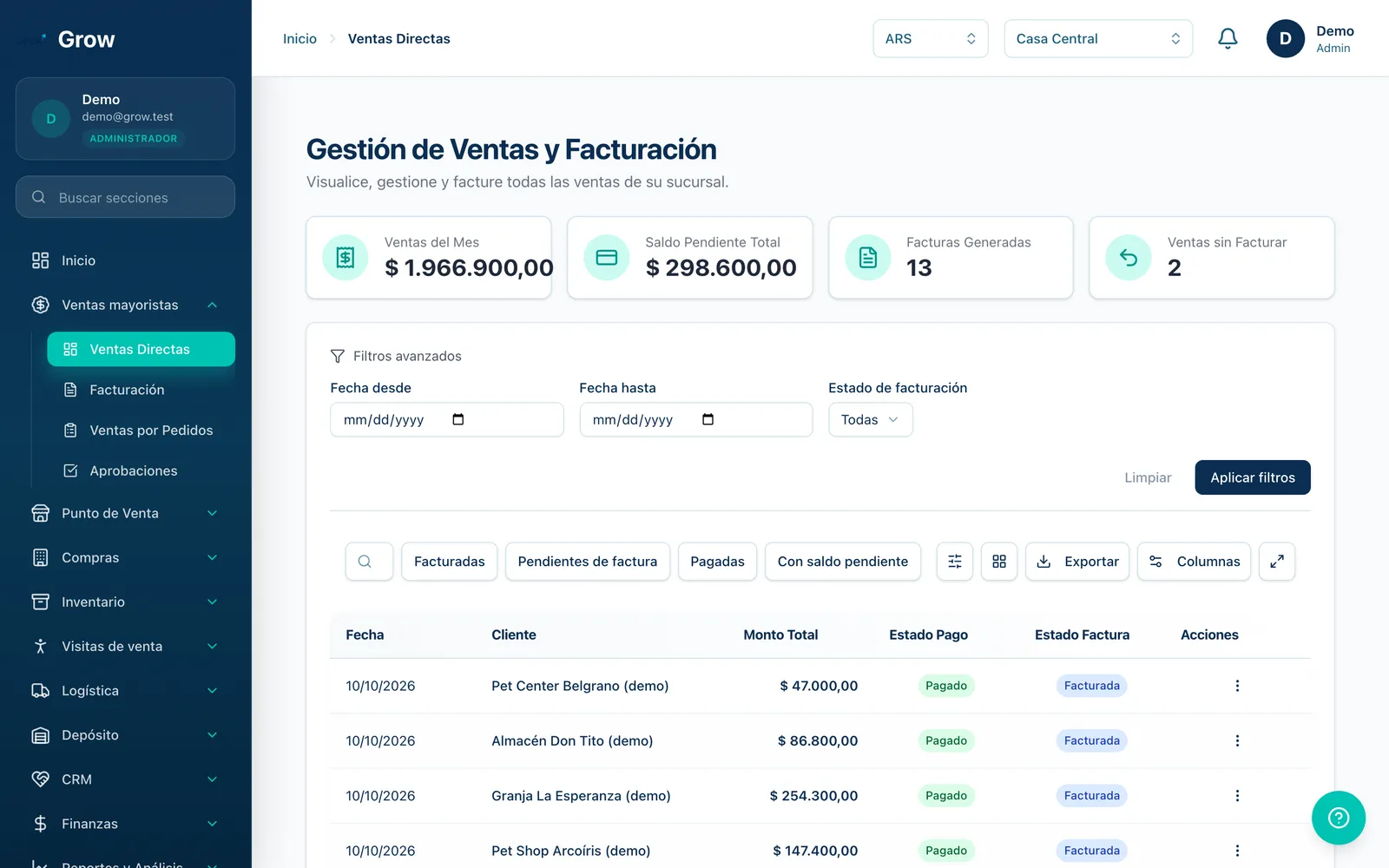Open the Casa Central branch selector
Viewport: 1389px width, 868px height.
pyautogui.click(x=1098, y=38)
